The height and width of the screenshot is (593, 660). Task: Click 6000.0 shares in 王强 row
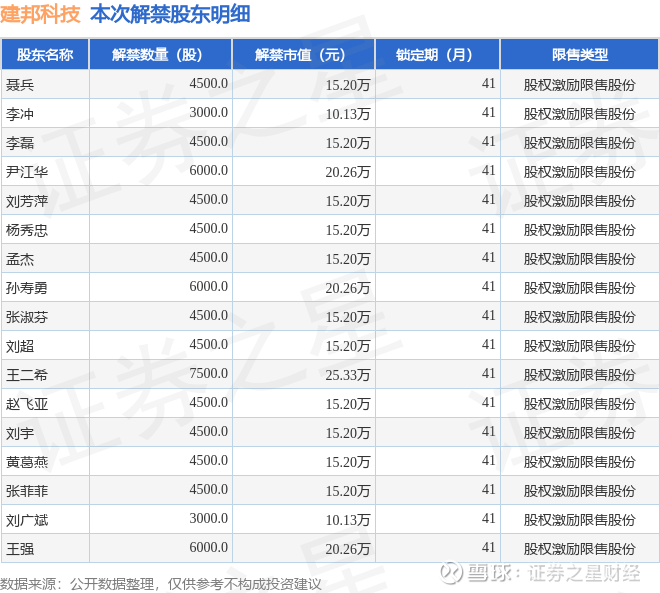click(x=208, y=547)
